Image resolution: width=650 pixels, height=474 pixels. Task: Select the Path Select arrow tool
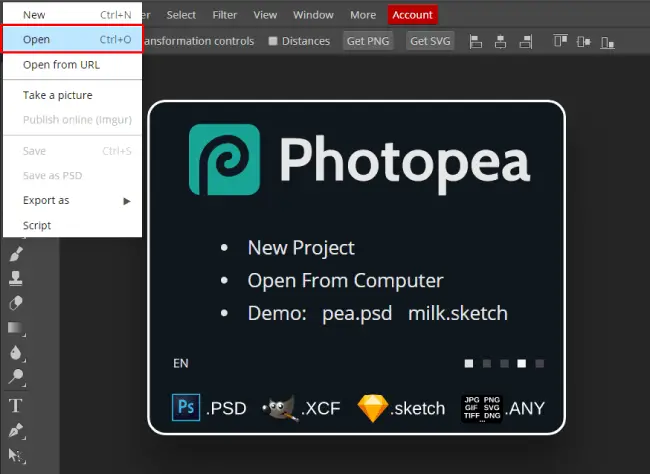point(16,456)
